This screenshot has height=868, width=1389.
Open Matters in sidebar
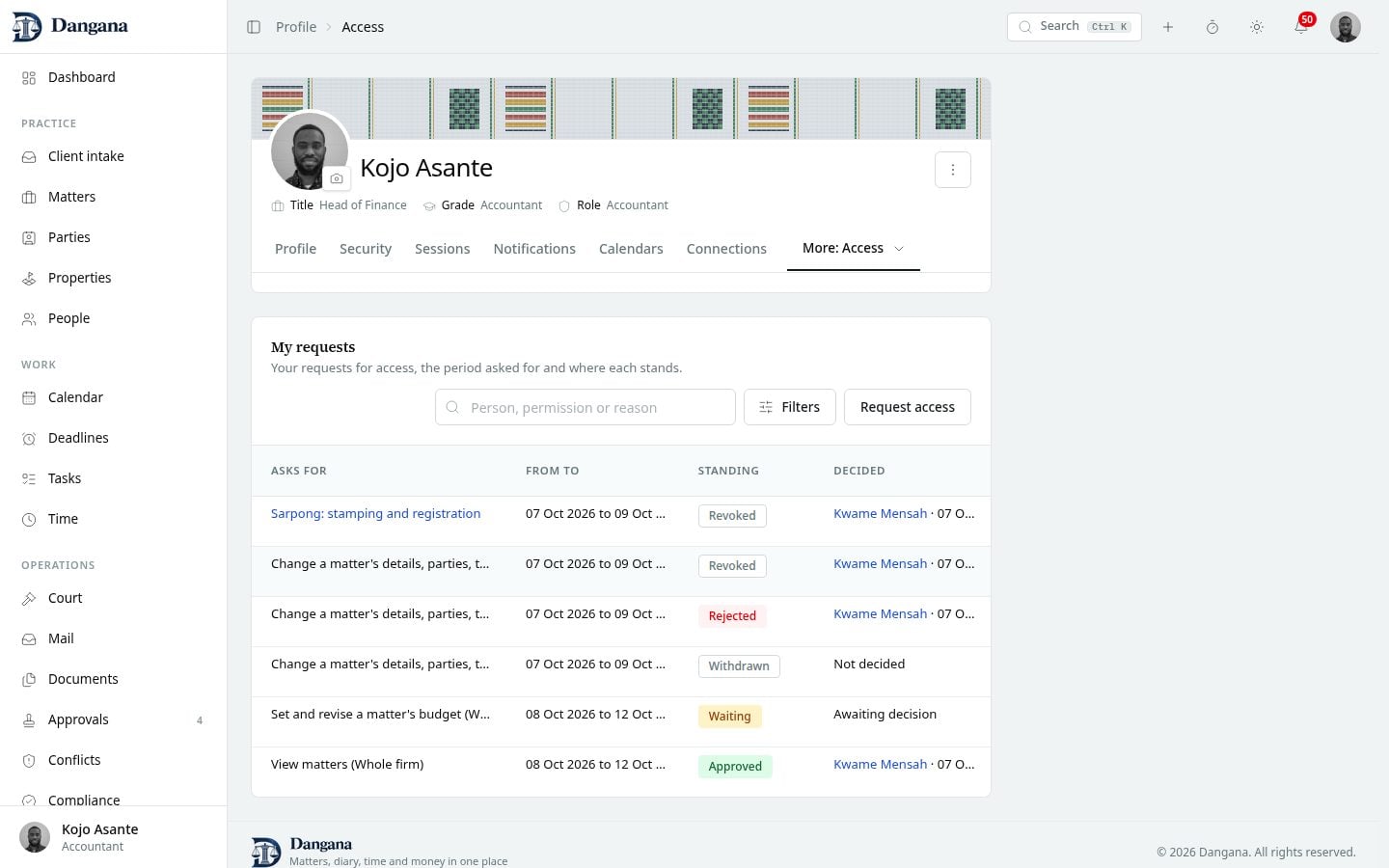tap(114, 197)
